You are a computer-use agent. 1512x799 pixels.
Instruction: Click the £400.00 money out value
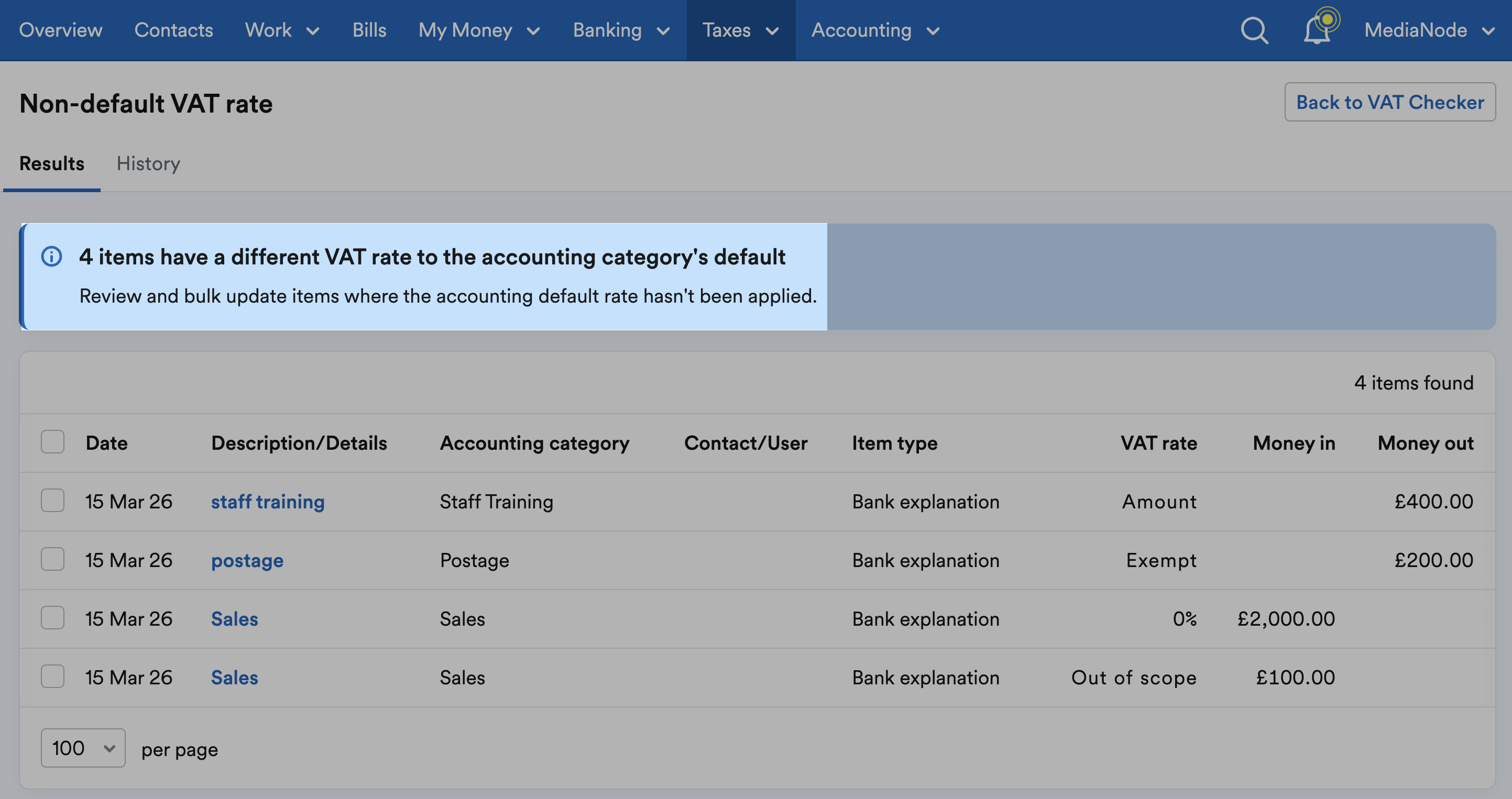coord(1433,502)
